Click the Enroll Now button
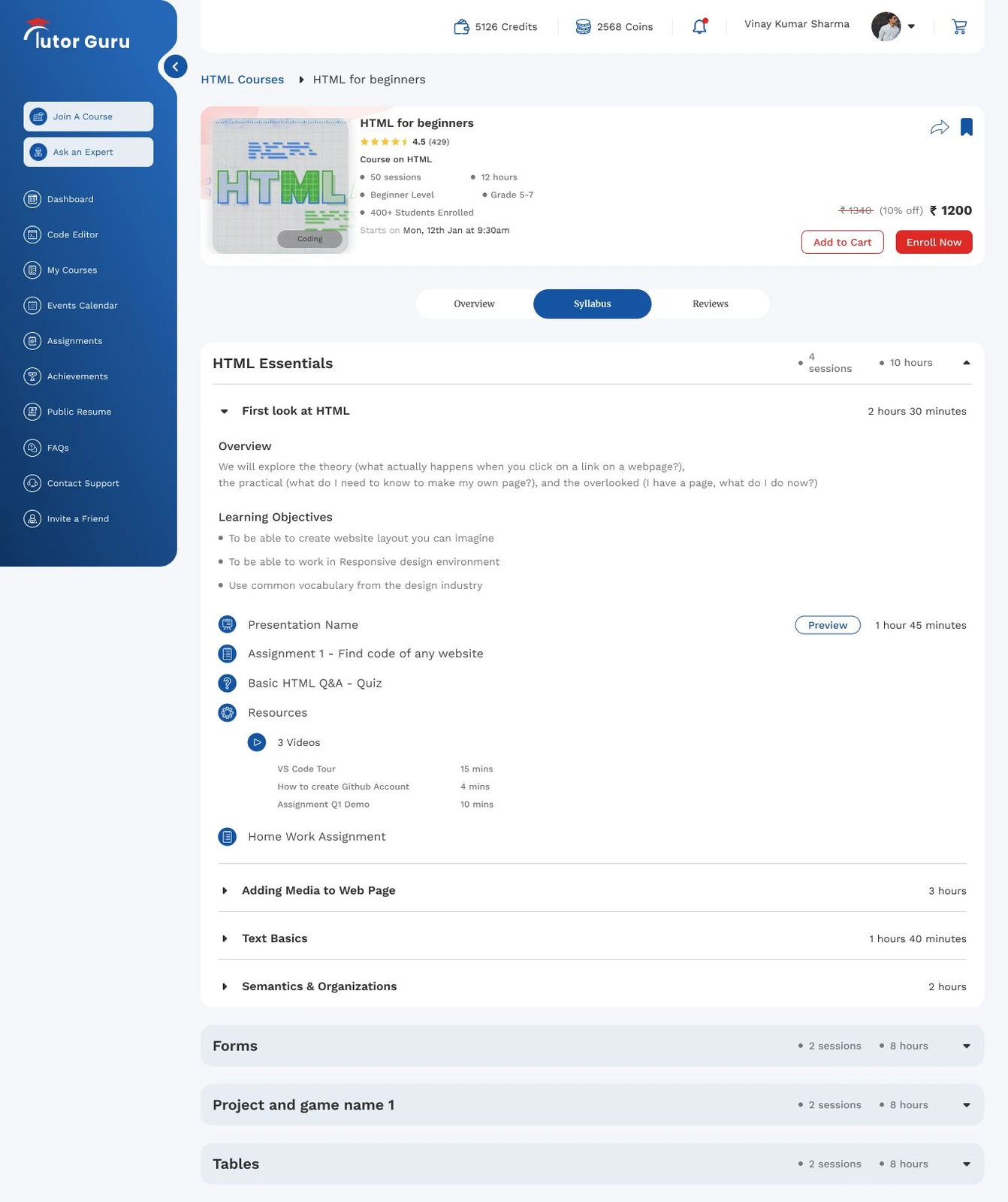The height and width of the screenshot is (1202, 1008). tap(934, 242)
